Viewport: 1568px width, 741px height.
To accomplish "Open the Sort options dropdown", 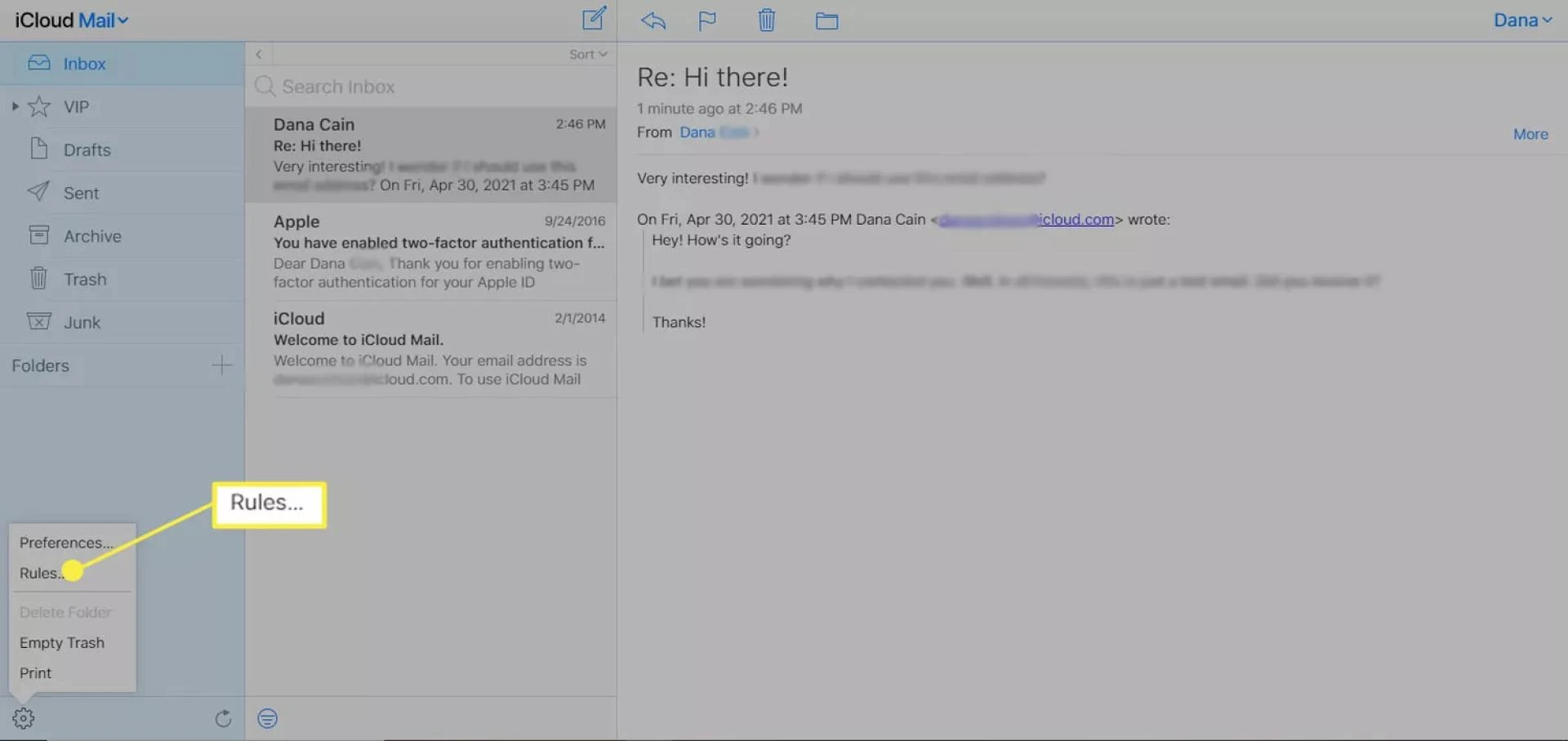I will (x=586, y=53).
